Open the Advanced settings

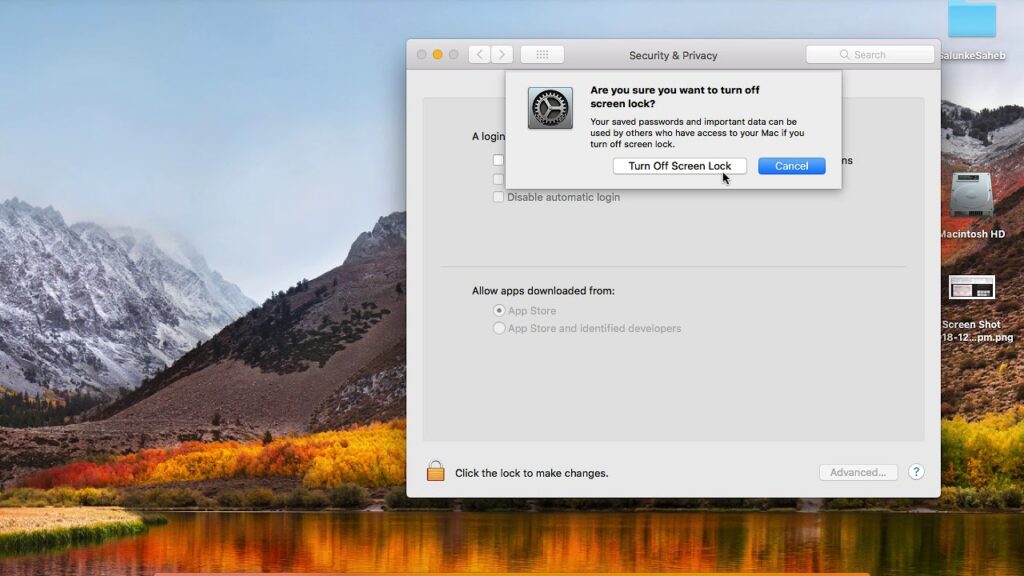[x=858, y=472]
